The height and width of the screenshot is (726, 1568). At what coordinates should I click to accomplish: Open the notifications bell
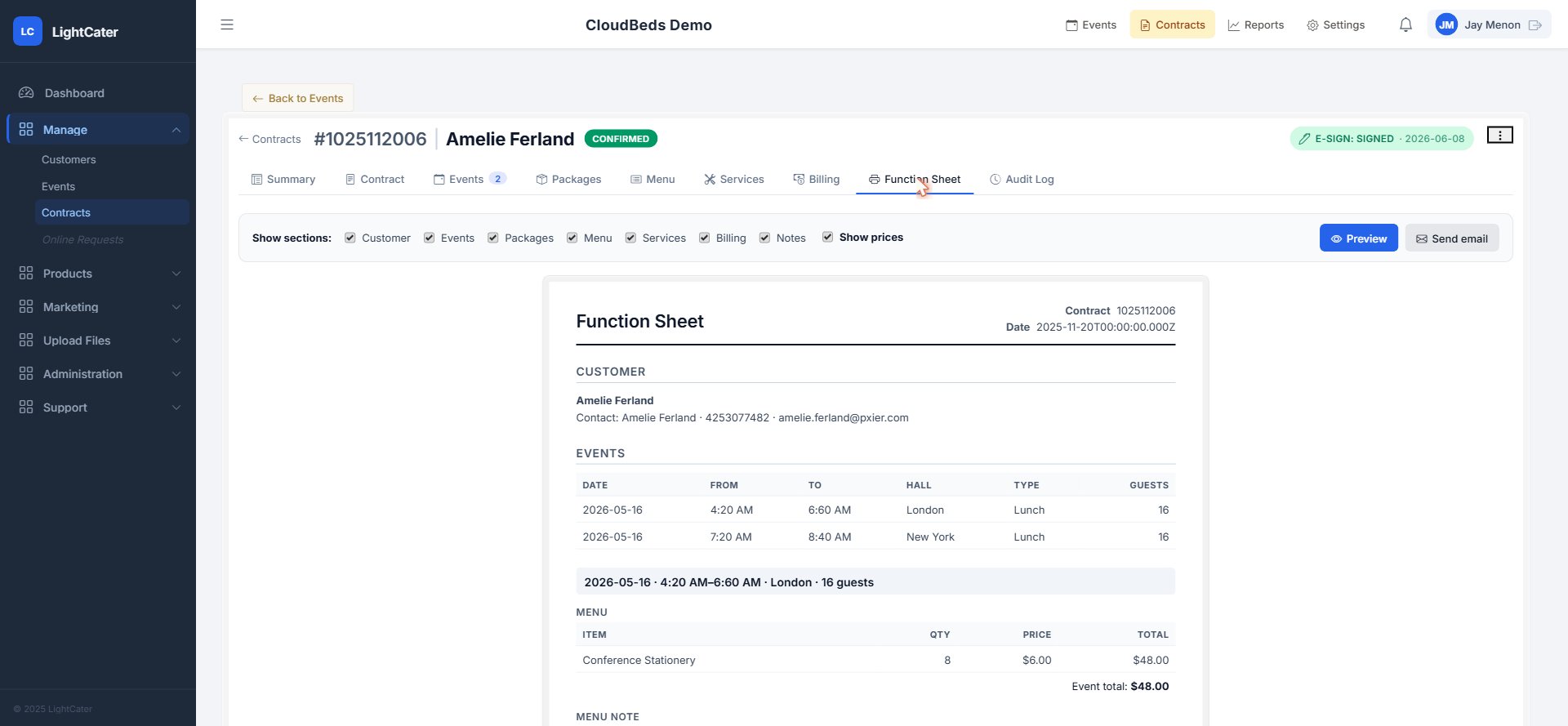pos(1405,24)
